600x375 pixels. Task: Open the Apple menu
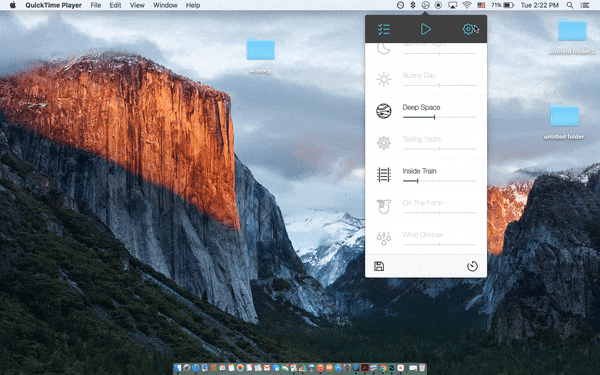[x=13, y=5]
